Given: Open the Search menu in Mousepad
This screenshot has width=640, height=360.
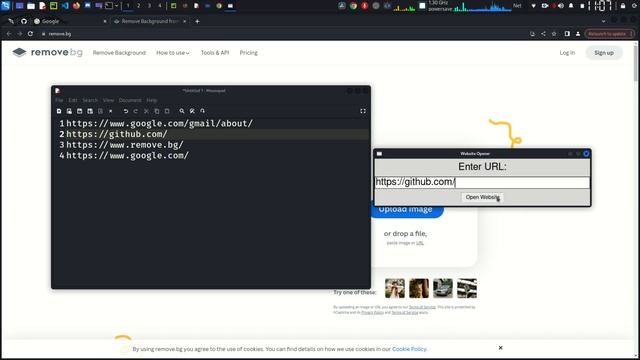Looking at the screenshot, I should click(x=90, y=100).
